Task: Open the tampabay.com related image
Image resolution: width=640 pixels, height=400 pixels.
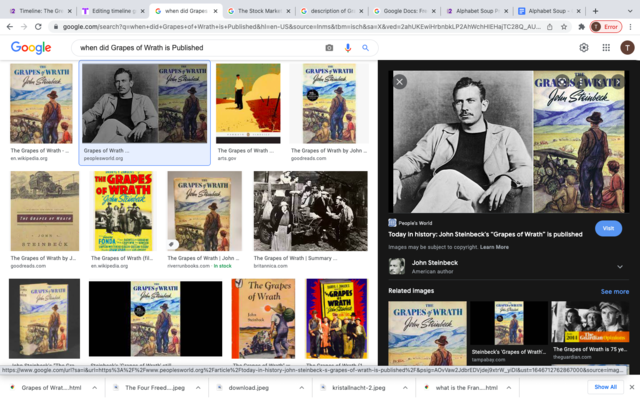Action: tap(509, 323)
